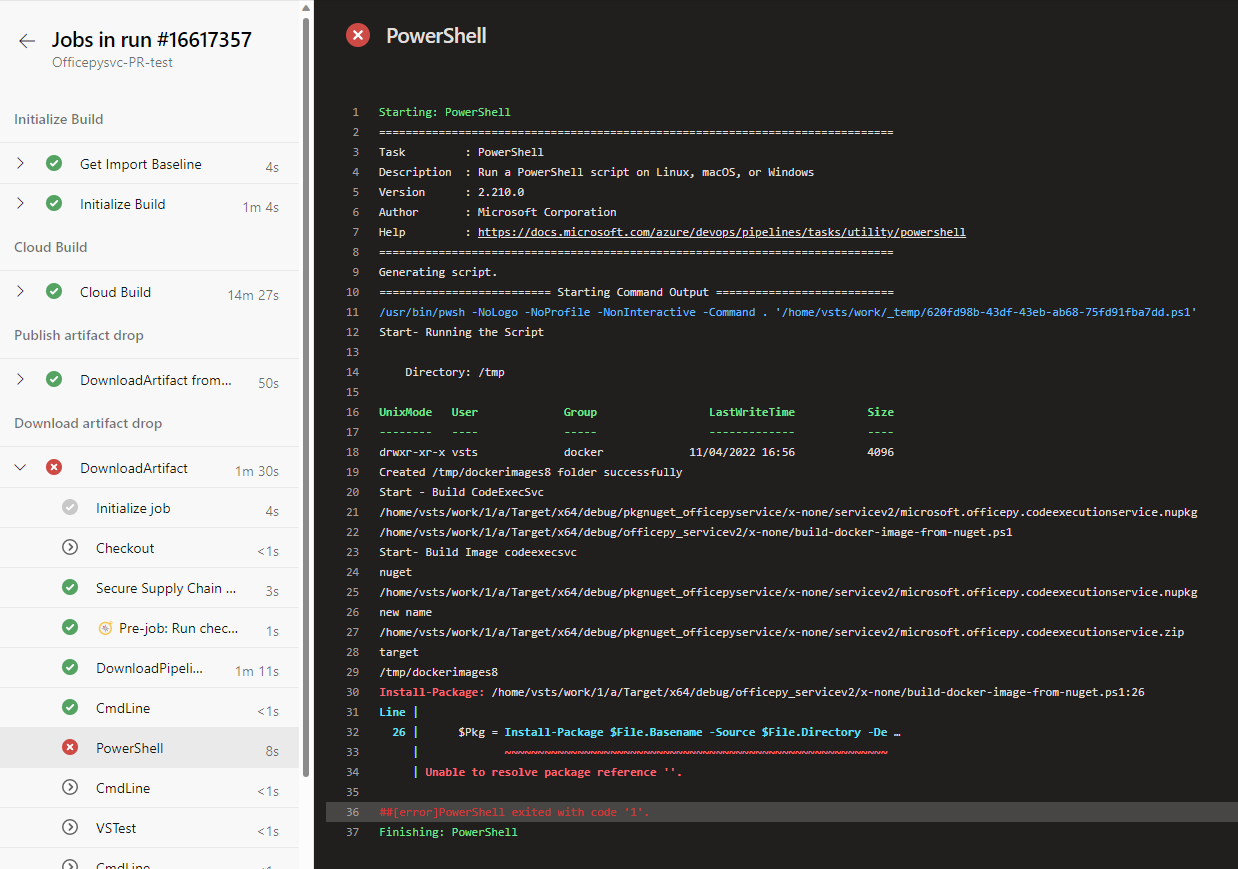Click the orange decorator icon before Pre-job text
The image size is (1238, 869).
(x=105, y=628)
